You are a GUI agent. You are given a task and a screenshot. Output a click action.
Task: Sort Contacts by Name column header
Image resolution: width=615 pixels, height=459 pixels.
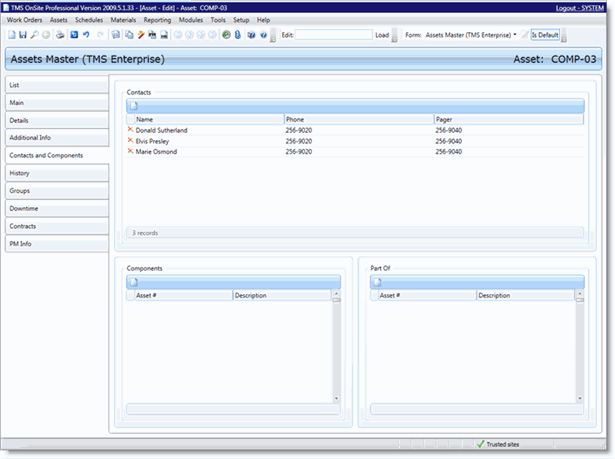209,119
